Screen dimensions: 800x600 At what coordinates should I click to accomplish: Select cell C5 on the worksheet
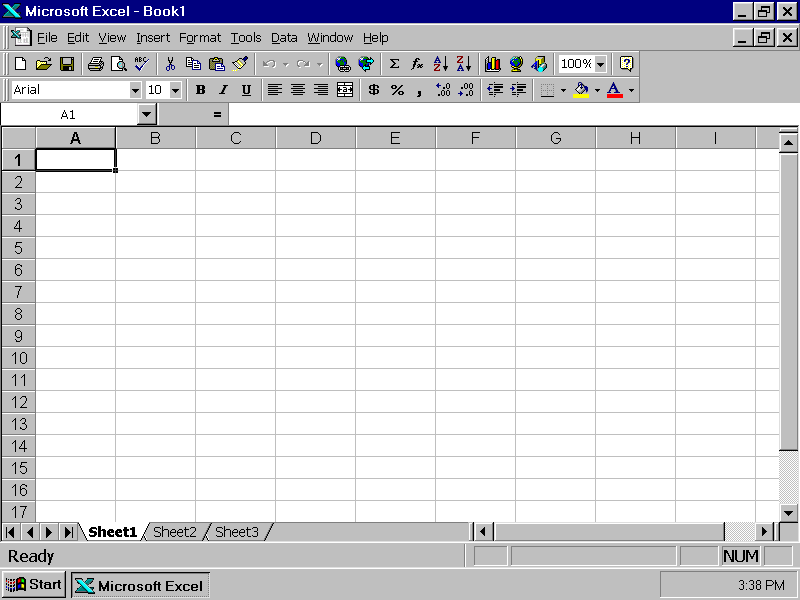click(235, 248)
